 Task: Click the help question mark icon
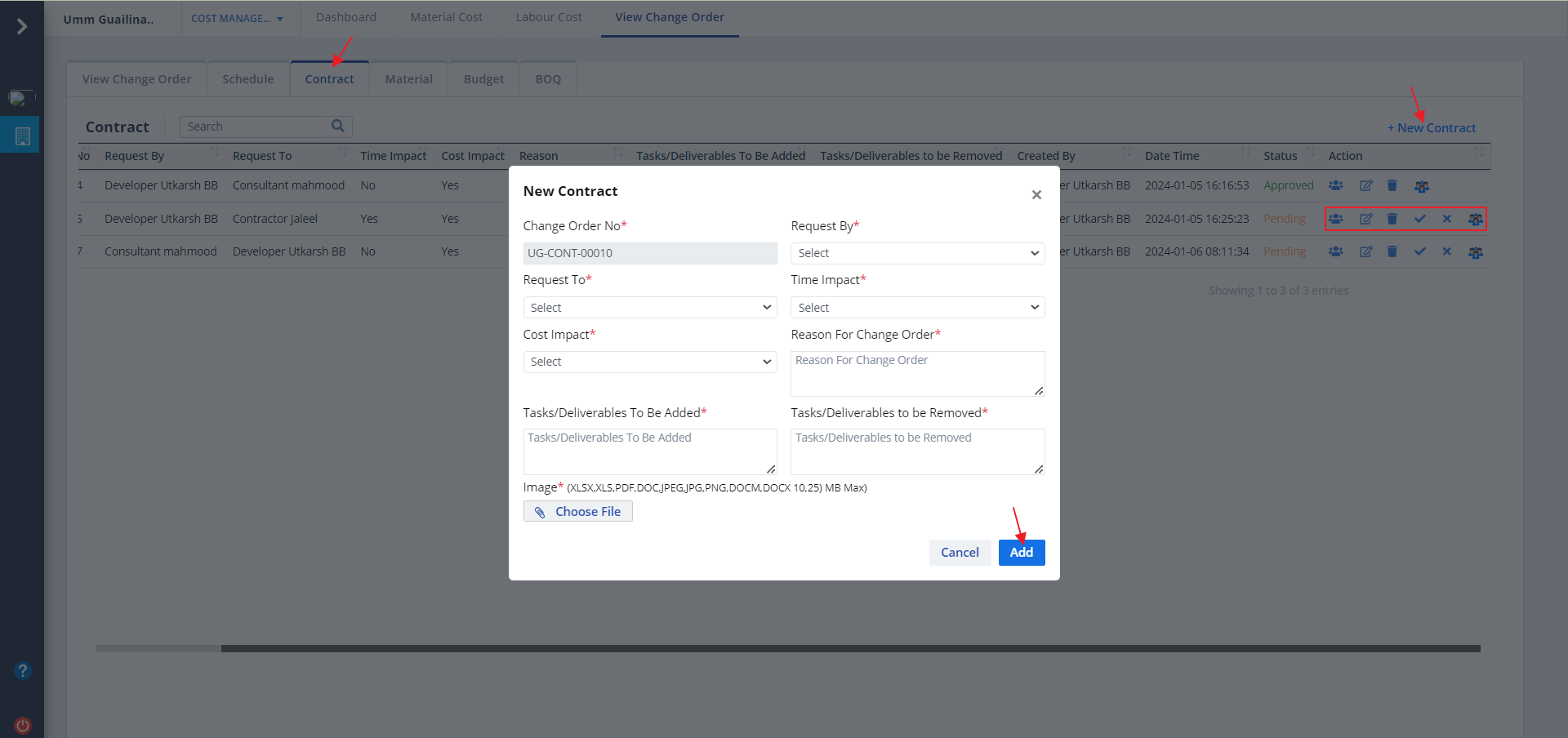click(x=23, y=671)
